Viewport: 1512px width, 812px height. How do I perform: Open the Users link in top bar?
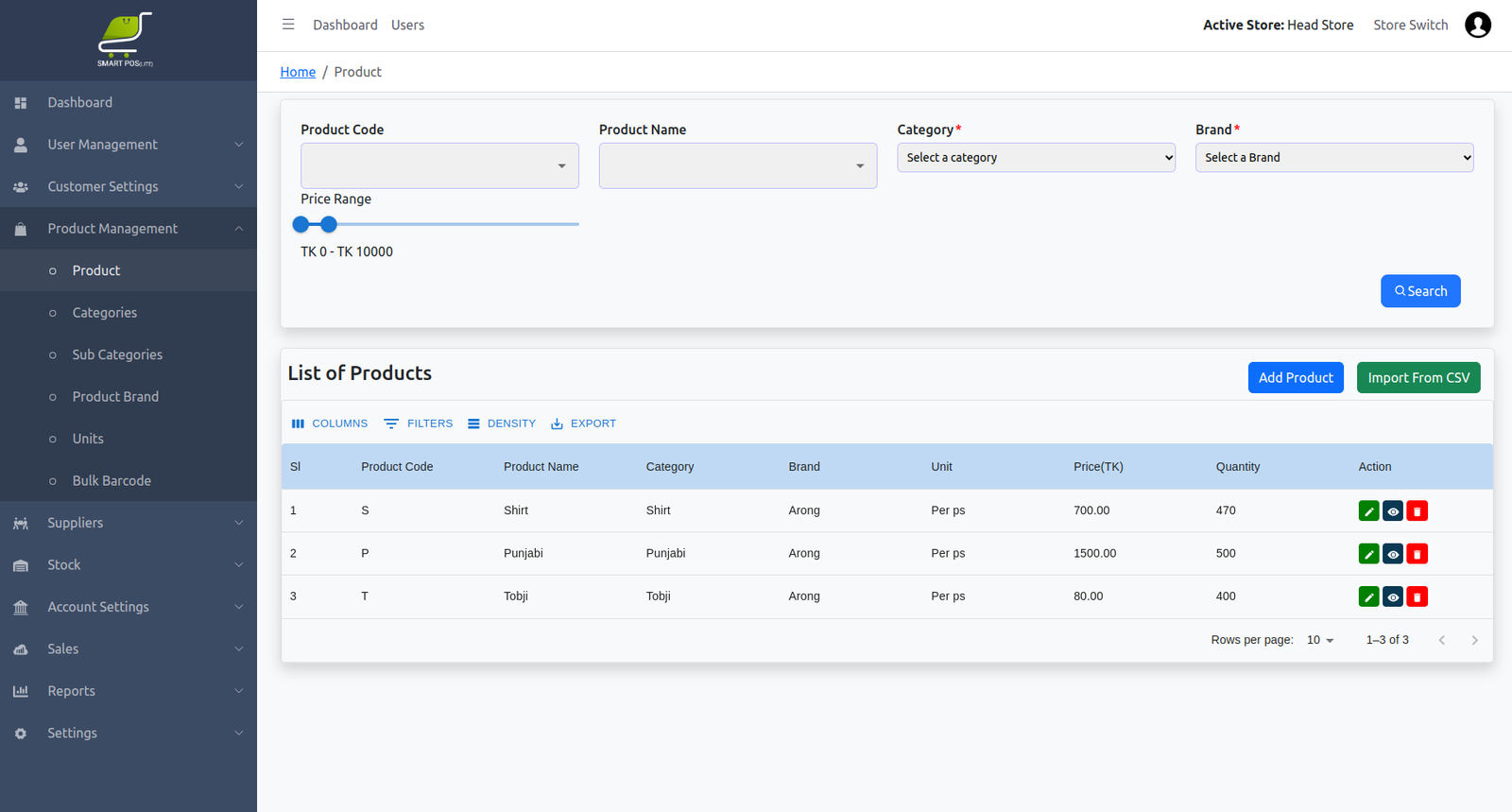coord(407,25)
